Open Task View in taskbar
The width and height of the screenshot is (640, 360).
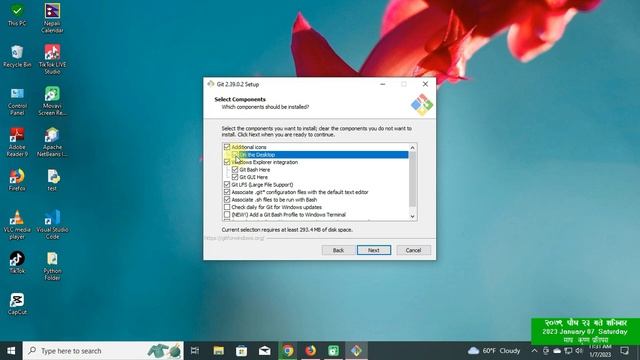pos(195,351)
